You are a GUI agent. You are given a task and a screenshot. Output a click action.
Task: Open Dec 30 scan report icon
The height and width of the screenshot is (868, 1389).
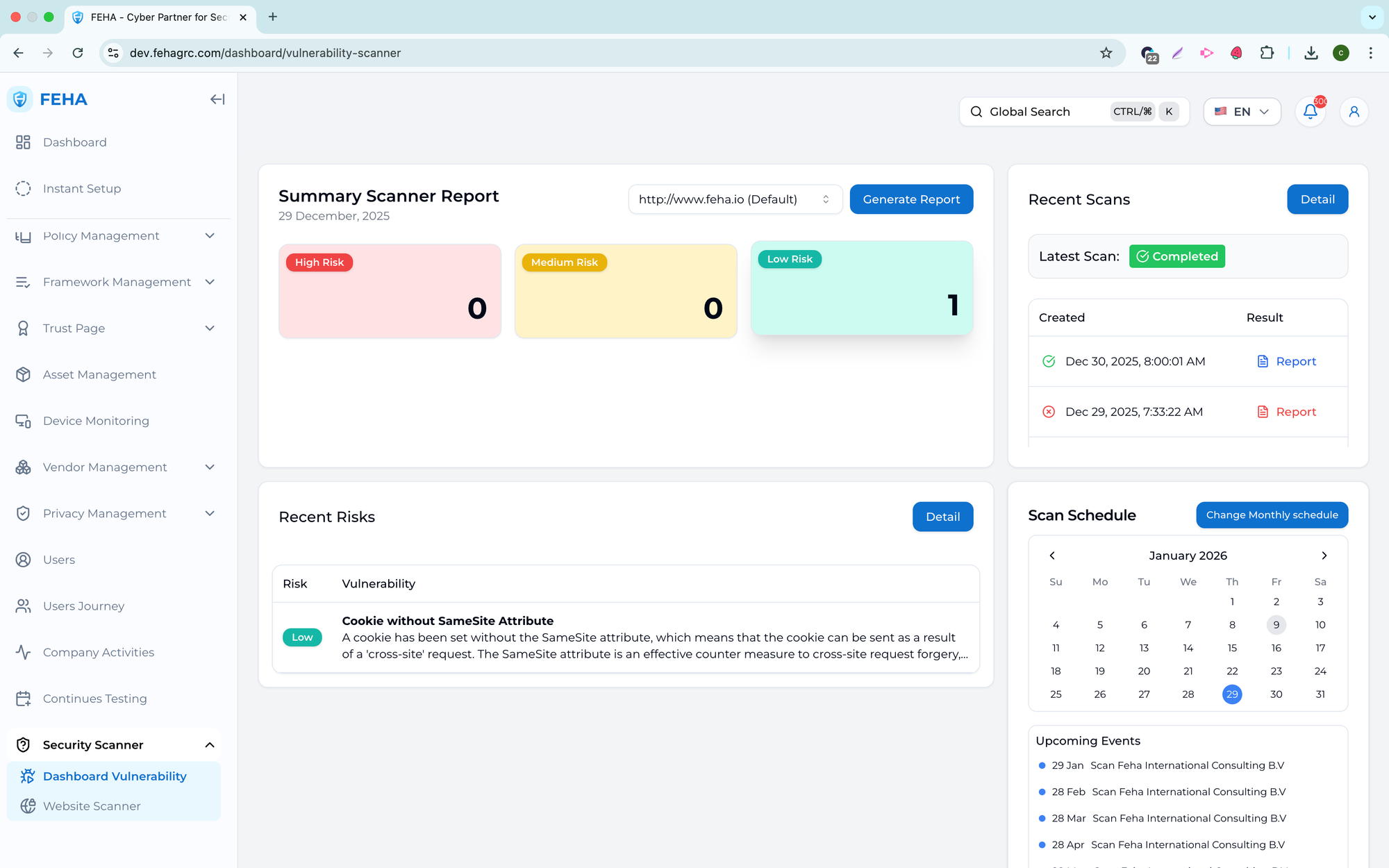pyautogui.click(x=1263, y=361)
